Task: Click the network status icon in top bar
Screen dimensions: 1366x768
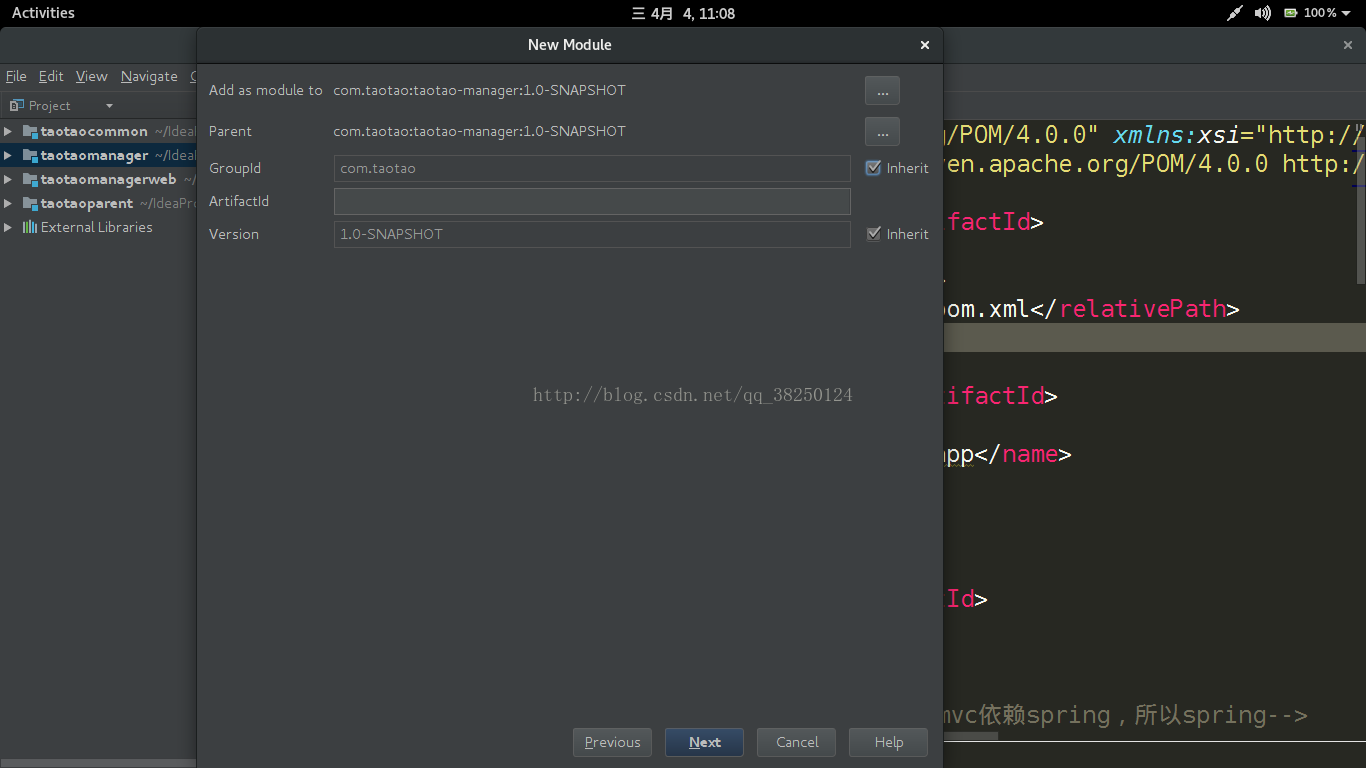Action: (x=1236, y=13)
